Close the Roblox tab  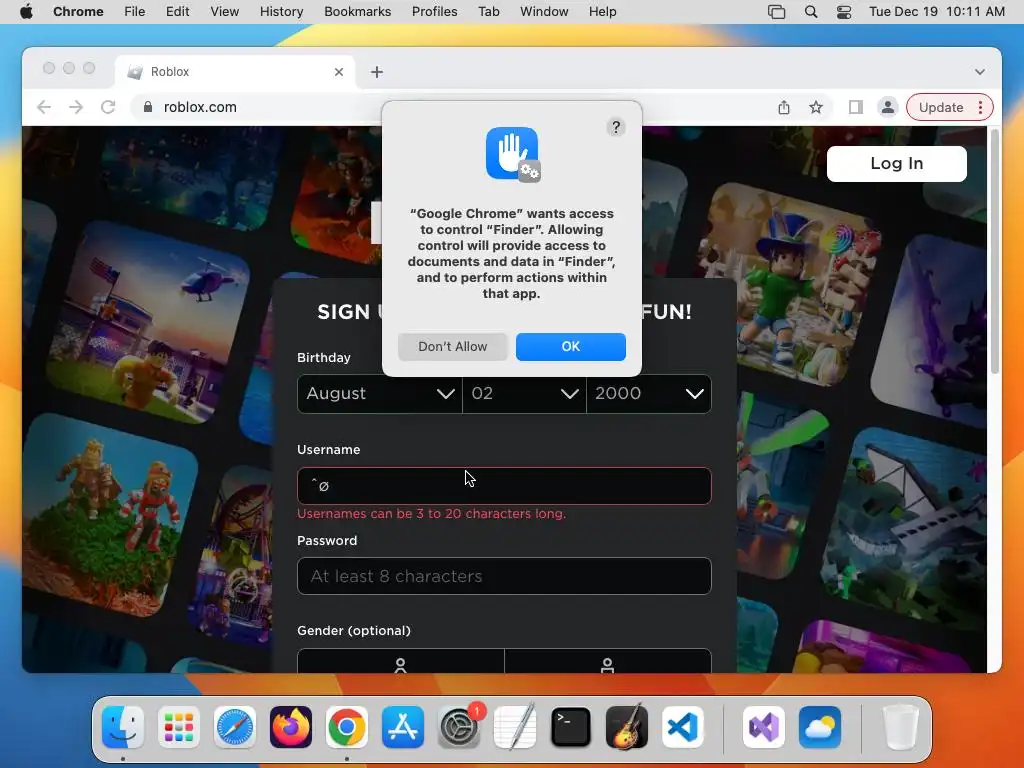[339, 72]
